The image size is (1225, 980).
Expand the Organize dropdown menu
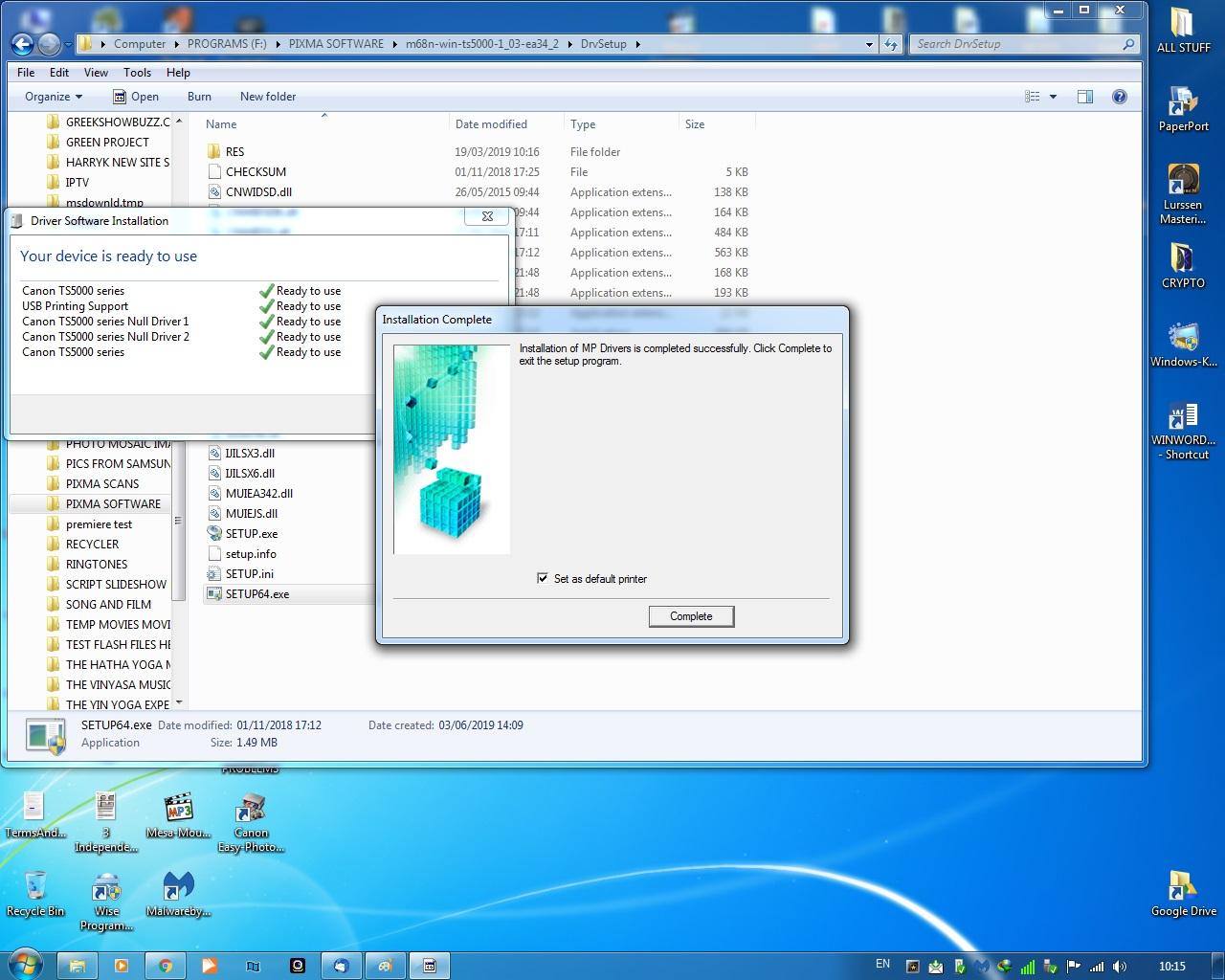point(54,97)
